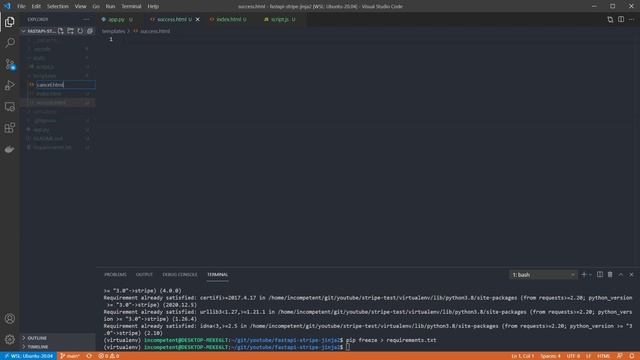Close the terminal panel
640x360 pixels.
[x=631, y=275]
